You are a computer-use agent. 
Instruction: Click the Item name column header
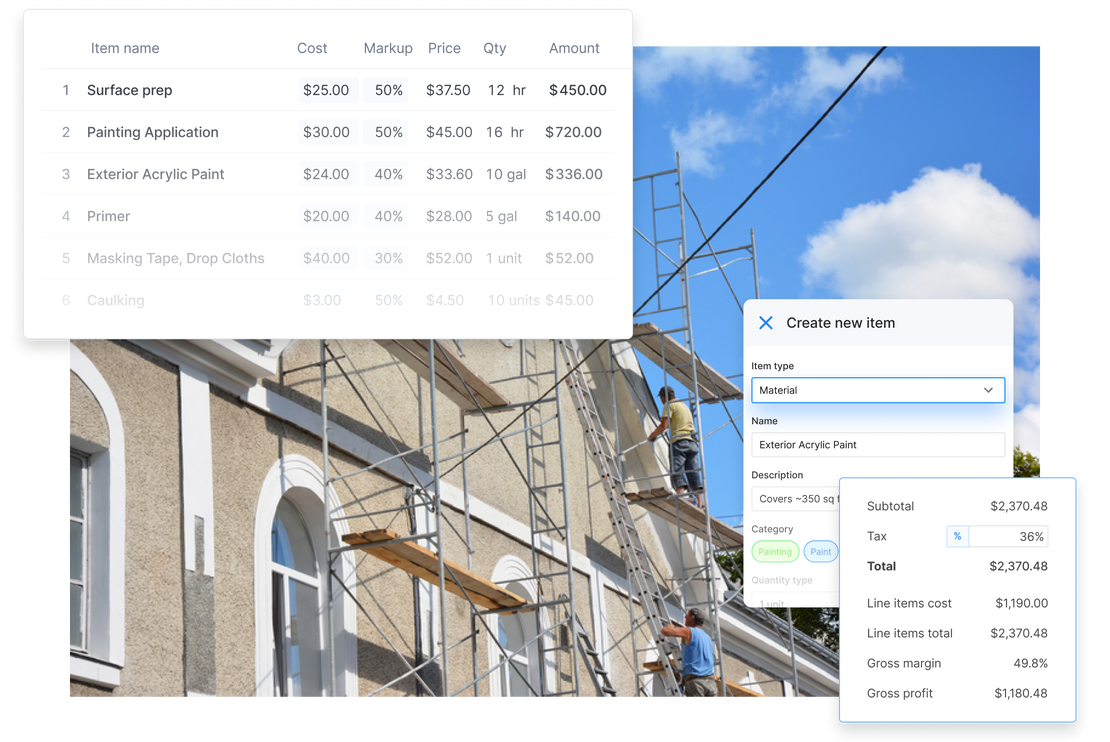tap(125, 48)
